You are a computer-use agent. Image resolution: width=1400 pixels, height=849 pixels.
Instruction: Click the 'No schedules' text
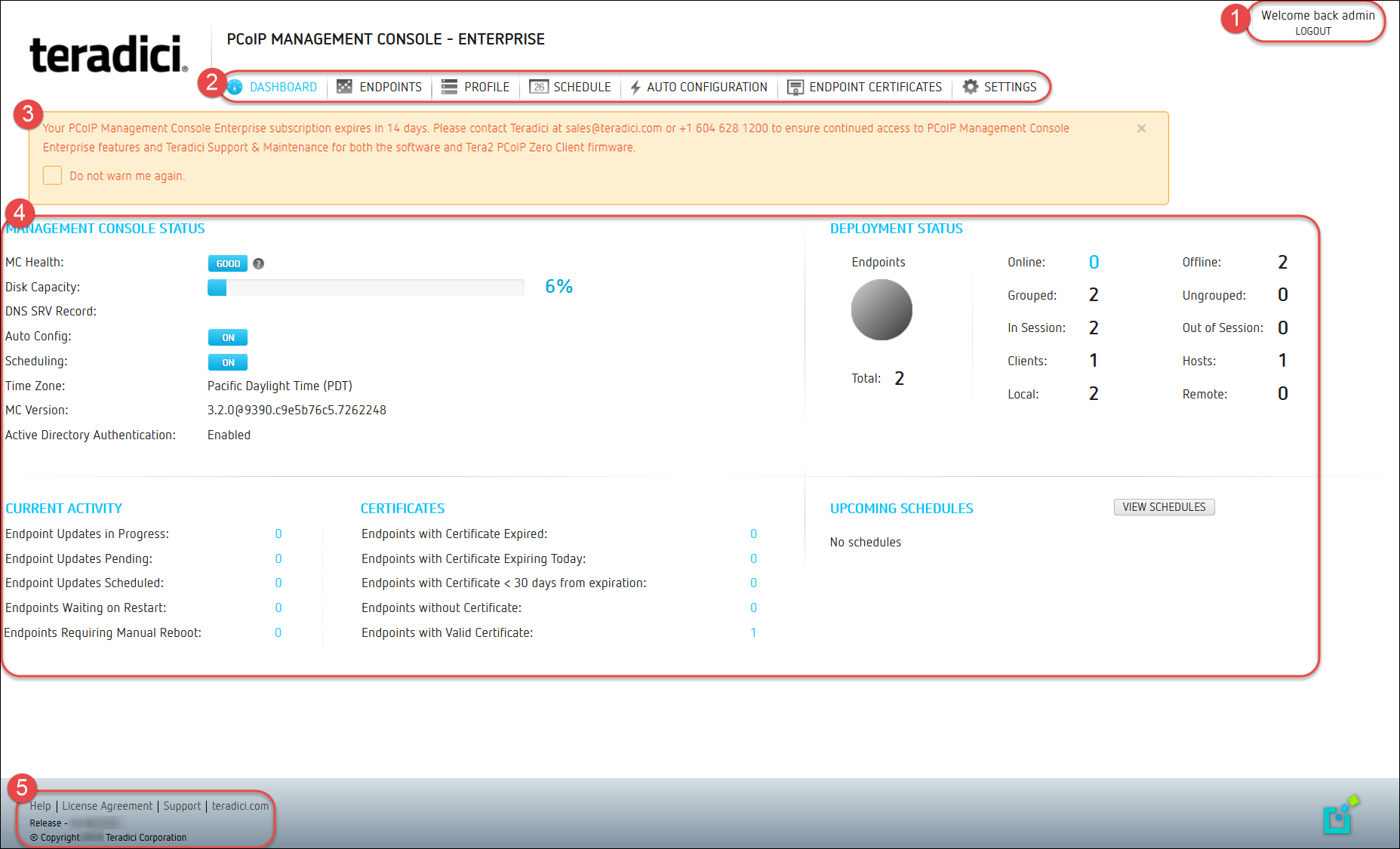click(865, 542)
